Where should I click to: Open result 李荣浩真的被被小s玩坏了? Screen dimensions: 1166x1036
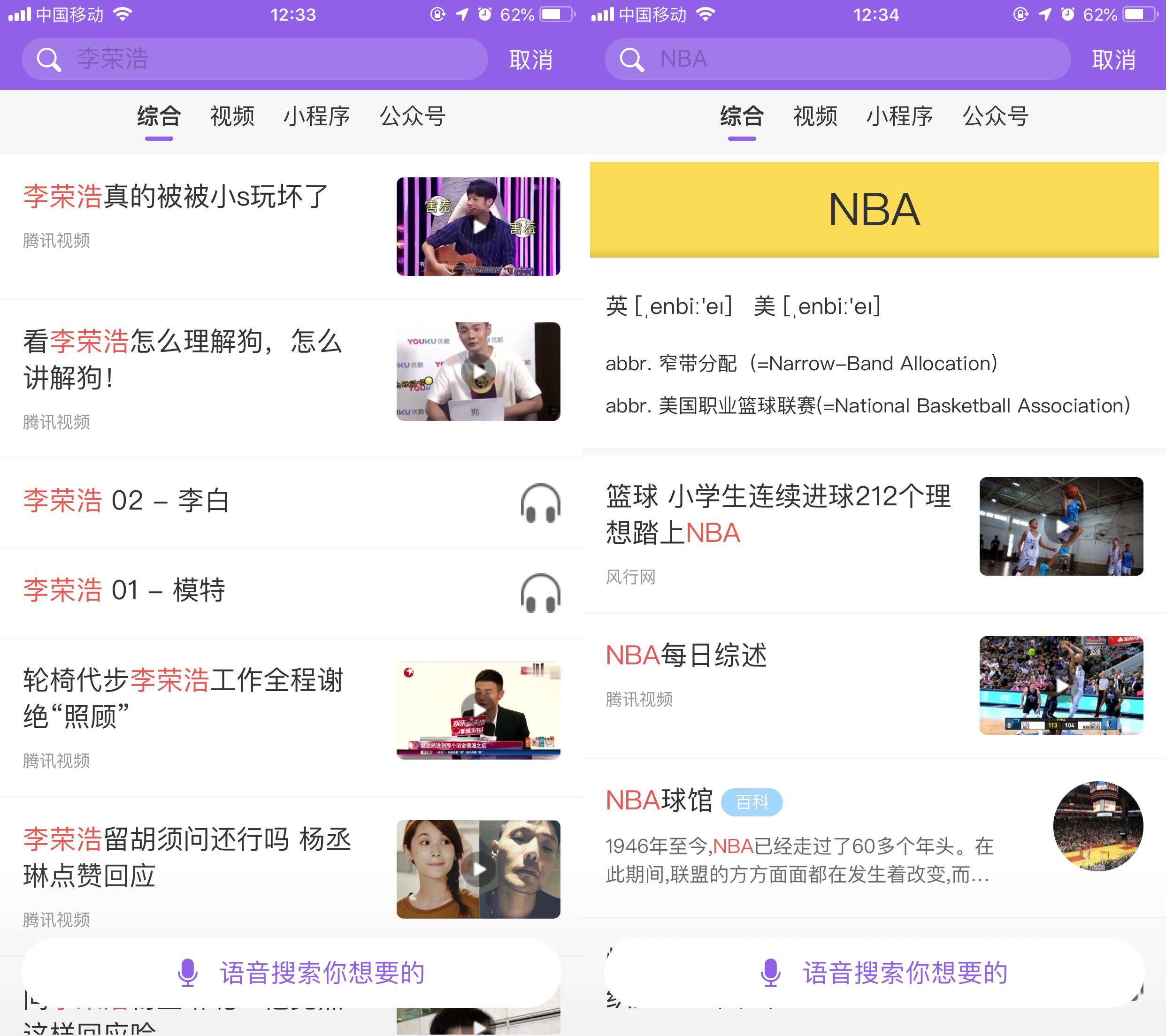click(x=176, y=196)
